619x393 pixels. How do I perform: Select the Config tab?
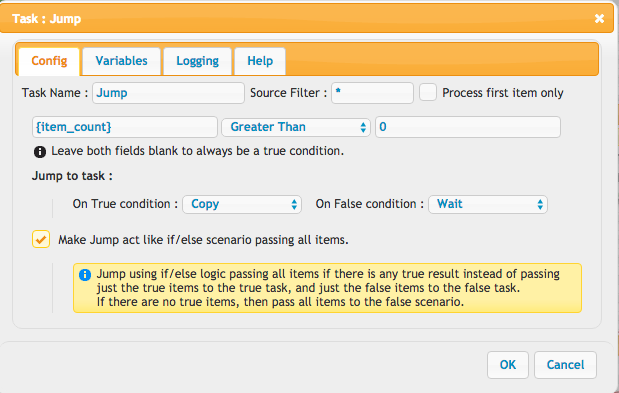[x=49, y=61]
